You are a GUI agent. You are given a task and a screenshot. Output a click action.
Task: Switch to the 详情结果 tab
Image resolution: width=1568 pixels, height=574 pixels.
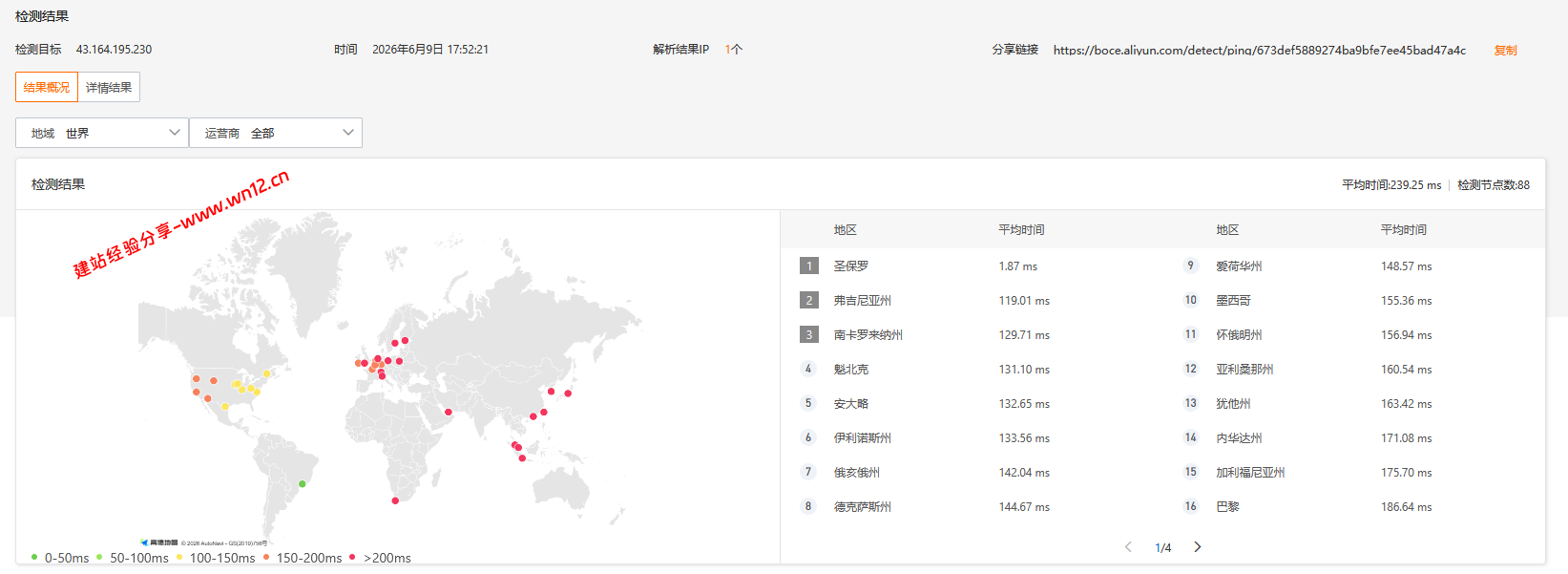(109, 87)
